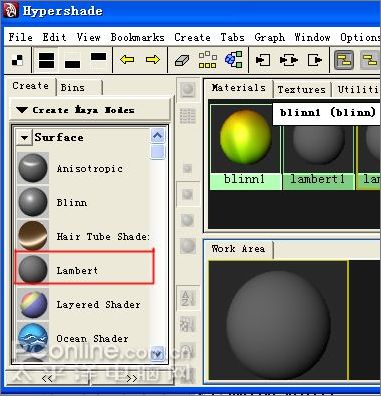Graph materials on selected objects icon
The image size is (381, 396).
pos(234,60)
